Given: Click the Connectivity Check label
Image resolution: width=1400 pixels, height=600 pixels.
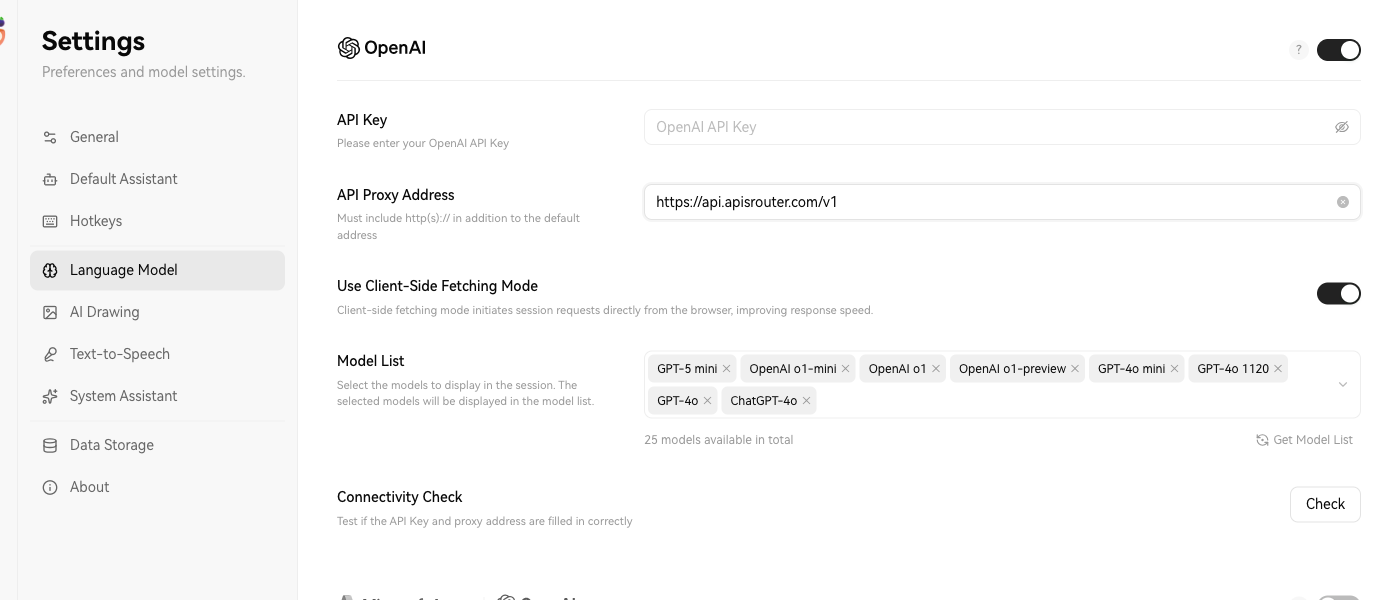Looking at the screenshot, I should click(400, 497).
